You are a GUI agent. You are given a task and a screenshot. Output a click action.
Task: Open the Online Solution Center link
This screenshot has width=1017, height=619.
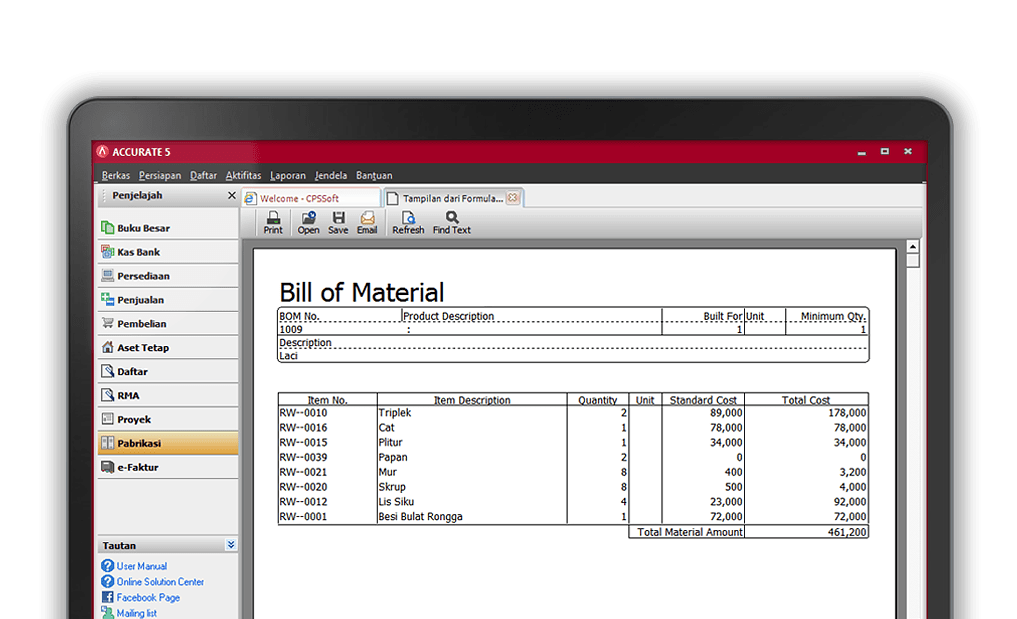pos(160,581)
